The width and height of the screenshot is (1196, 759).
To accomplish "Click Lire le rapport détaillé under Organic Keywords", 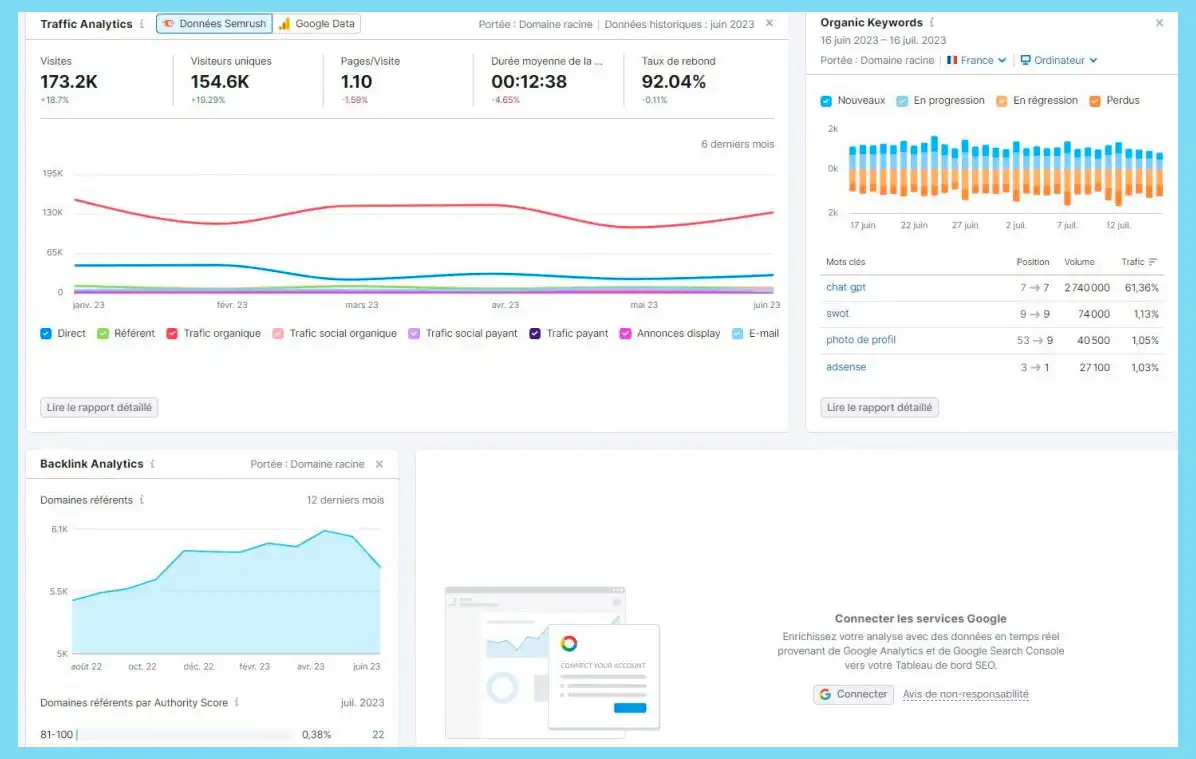I will (x=879, y=407).
